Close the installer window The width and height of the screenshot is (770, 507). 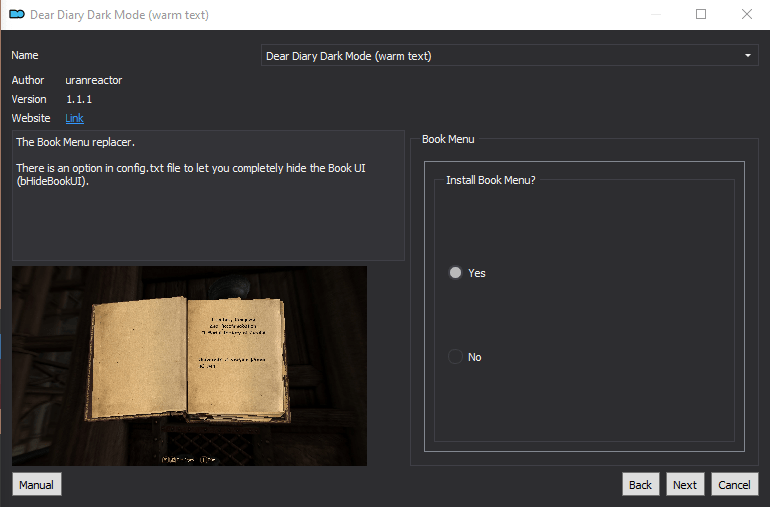(x=746, y=14)
